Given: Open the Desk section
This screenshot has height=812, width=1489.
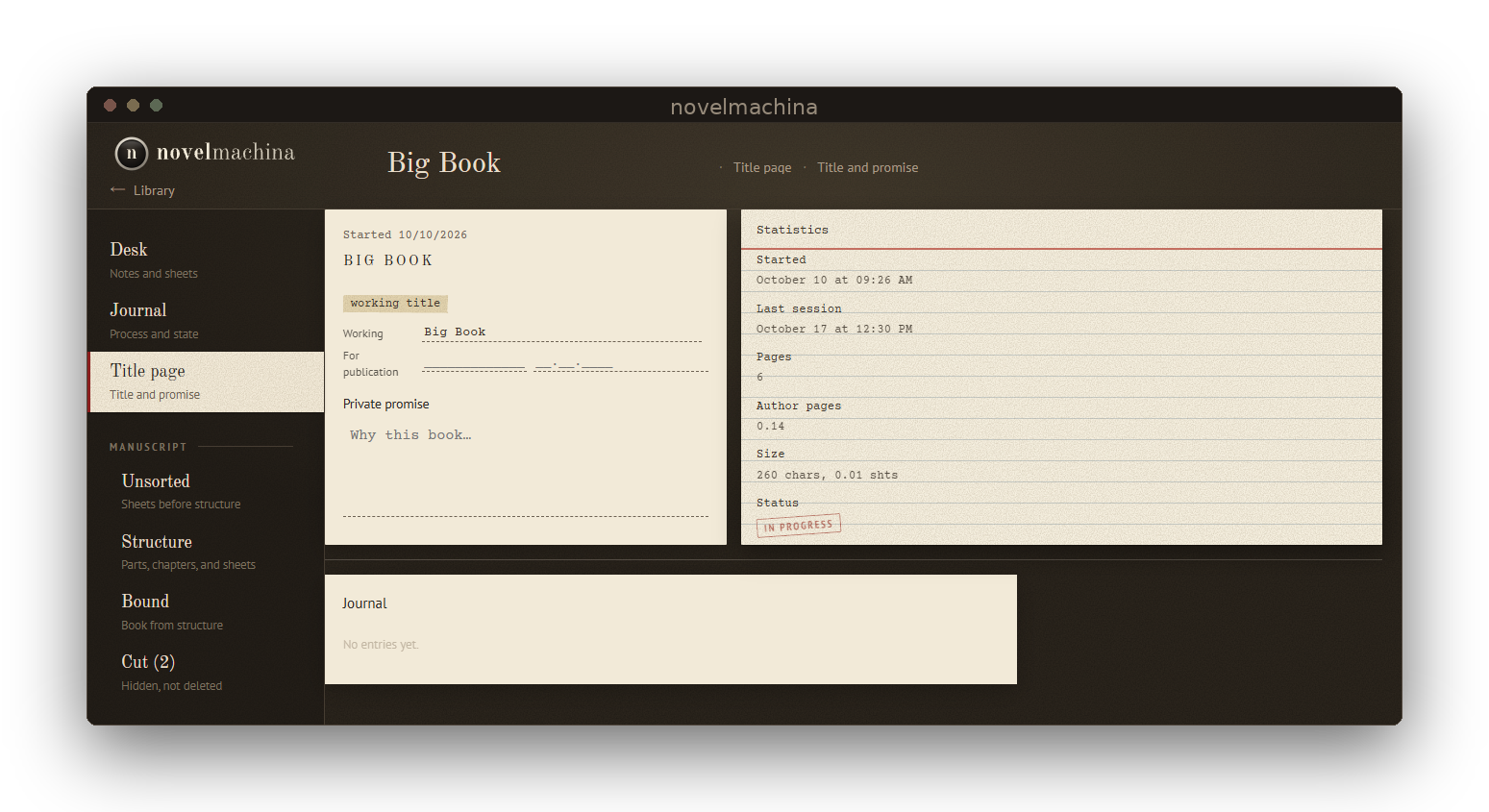Looking at the screenshot, I should 206,260.
